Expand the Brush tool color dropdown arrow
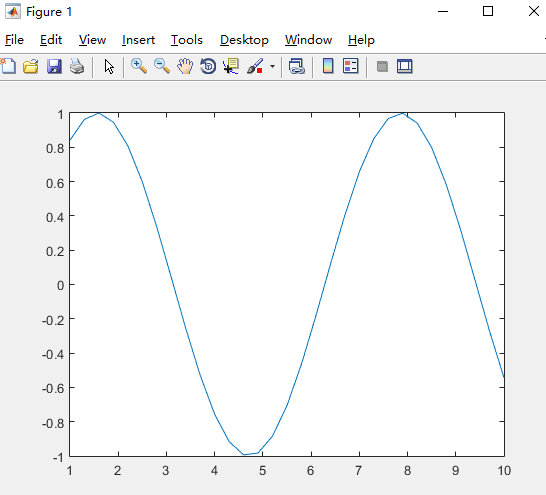Viewport: 546px width, 495px height. pyautogui.click(x=272, y=66)
